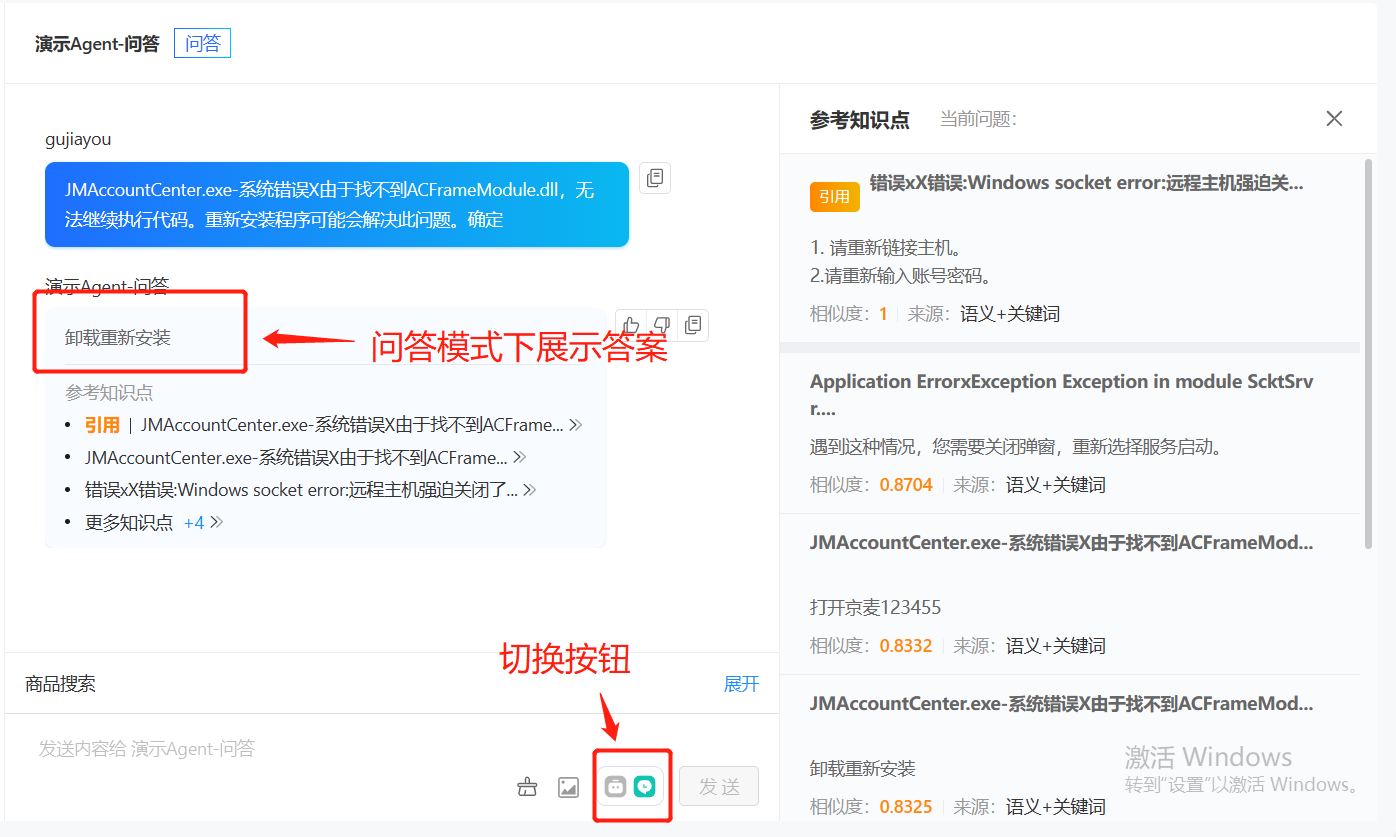Open the image upload icon
This screenshot has height=837, width=1396.
click(x=568, y=787)
